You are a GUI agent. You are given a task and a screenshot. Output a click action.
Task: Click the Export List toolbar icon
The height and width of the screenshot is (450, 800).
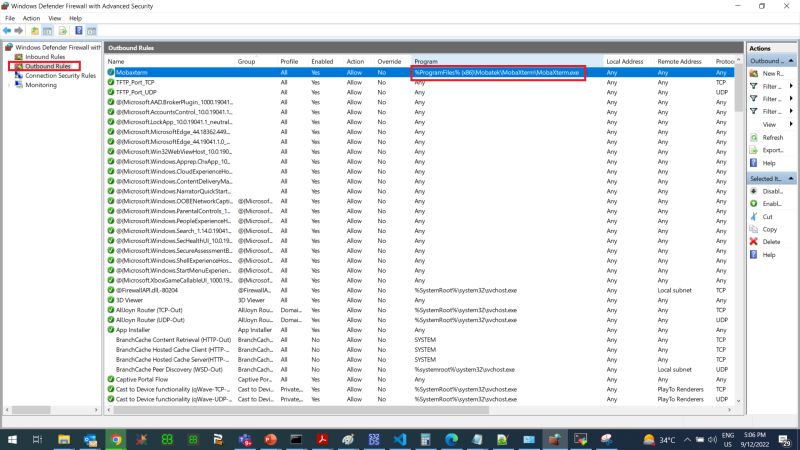point(63,31)
